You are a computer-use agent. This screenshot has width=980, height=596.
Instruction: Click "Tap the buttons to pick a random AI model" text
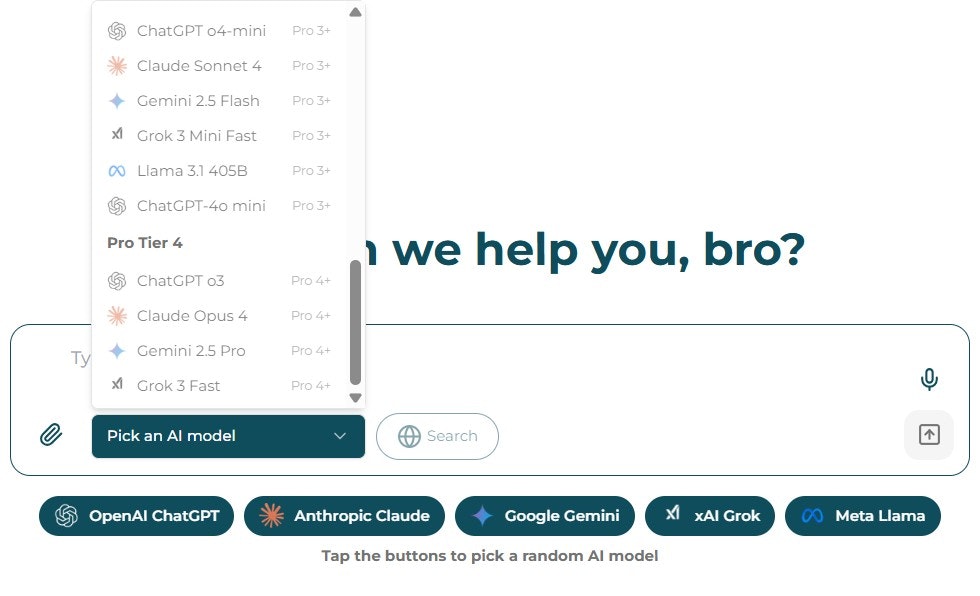click(x=490, y=556)
